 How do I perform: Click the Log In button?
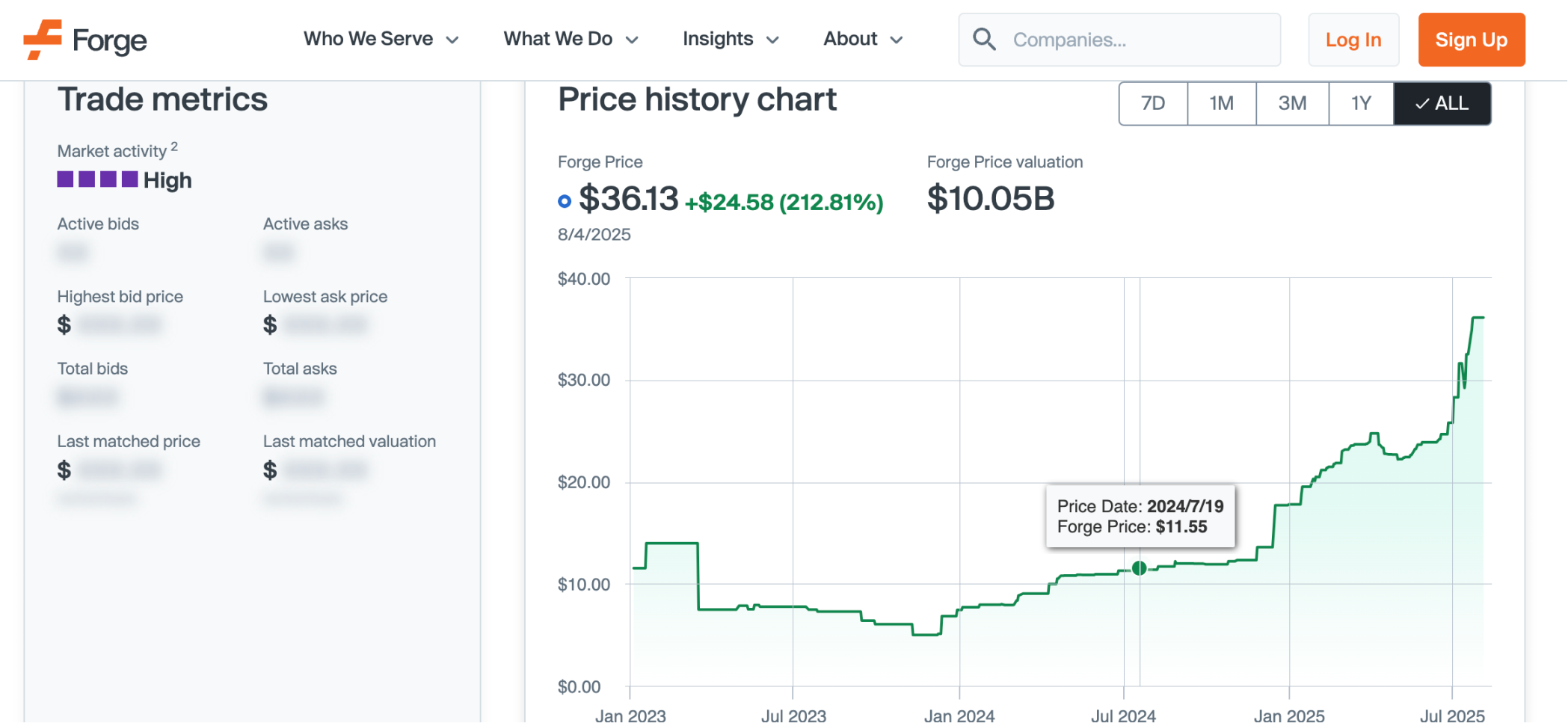tap(1353, 40)
